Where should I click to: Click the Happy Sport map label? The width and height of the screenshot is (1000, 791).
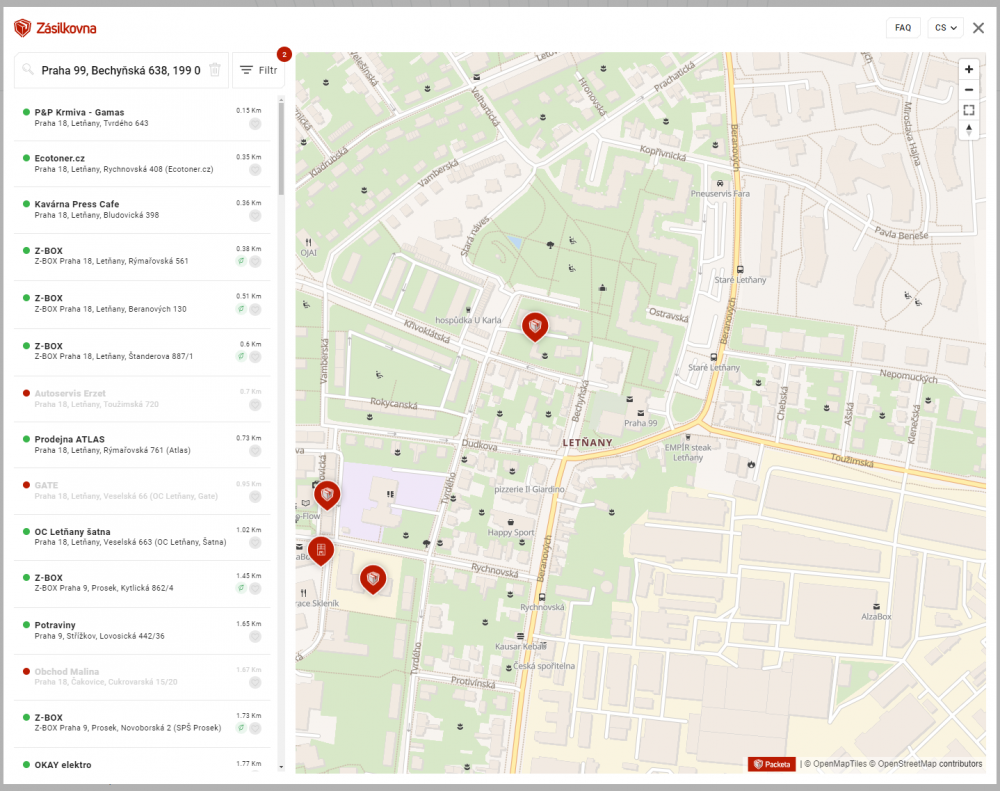click(511, 533)
